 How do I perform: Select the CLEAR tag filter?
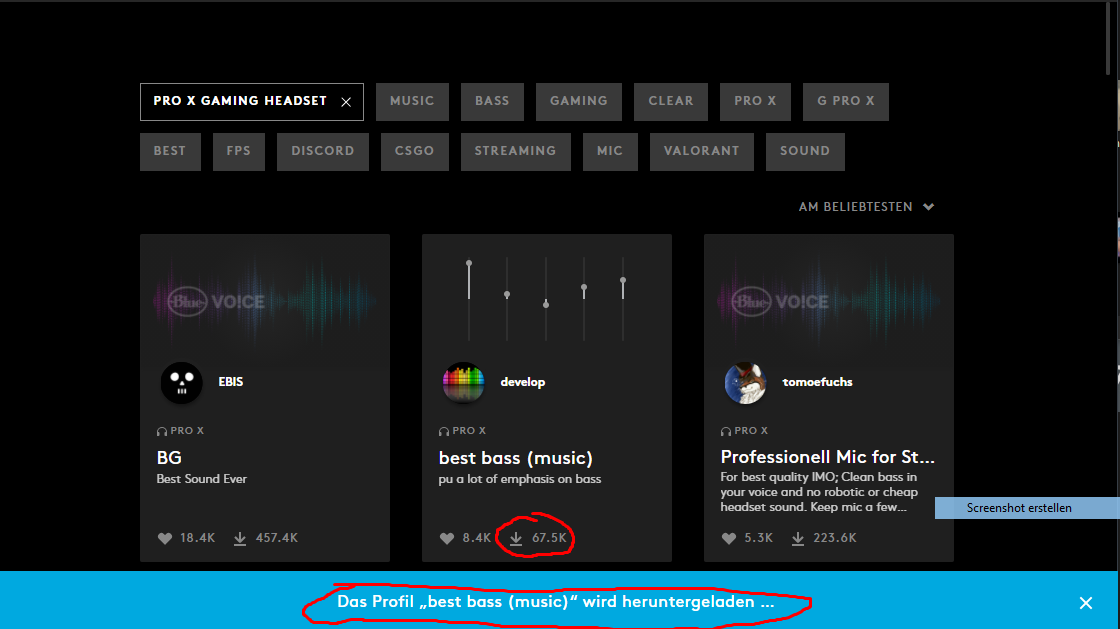pyautogui.click(x=671, y=101)
